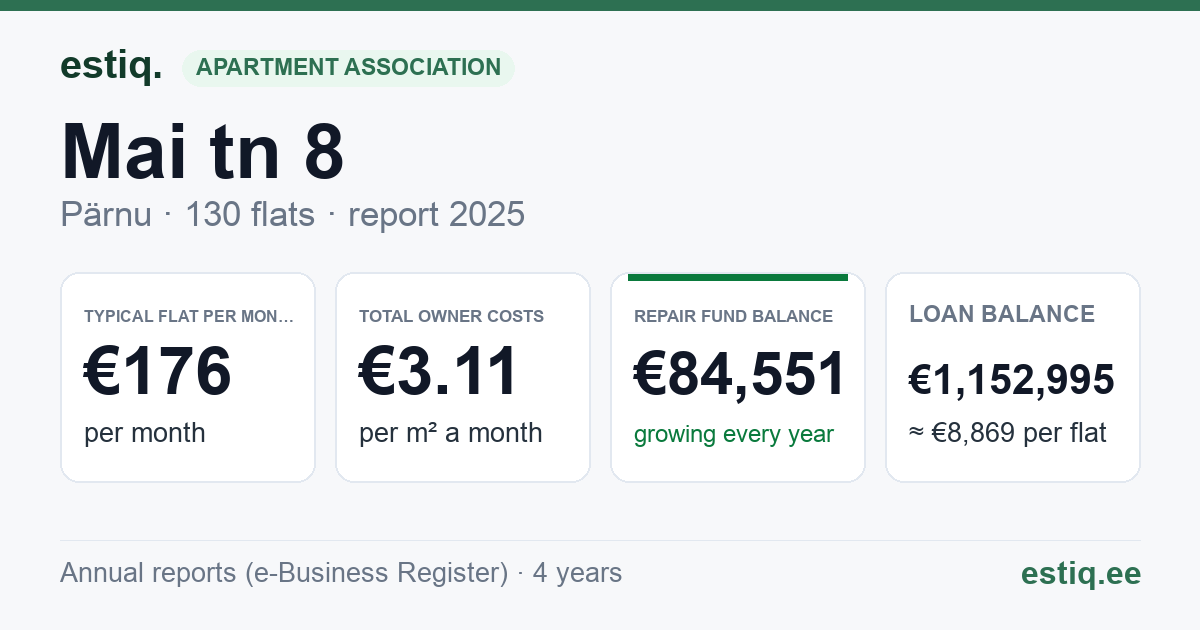Screen dimensions: 1200x630
Task: Select the €1,152,995 value
Action: coord(1012,380)
